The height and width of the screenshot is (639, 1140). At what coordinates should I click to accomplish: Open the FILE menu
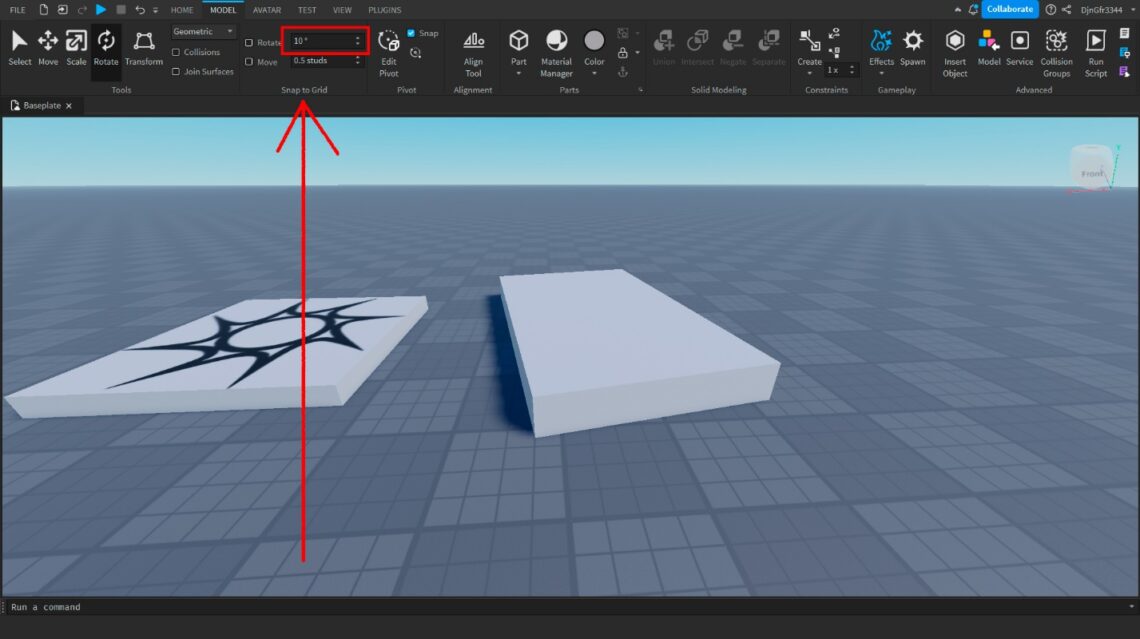17,9
